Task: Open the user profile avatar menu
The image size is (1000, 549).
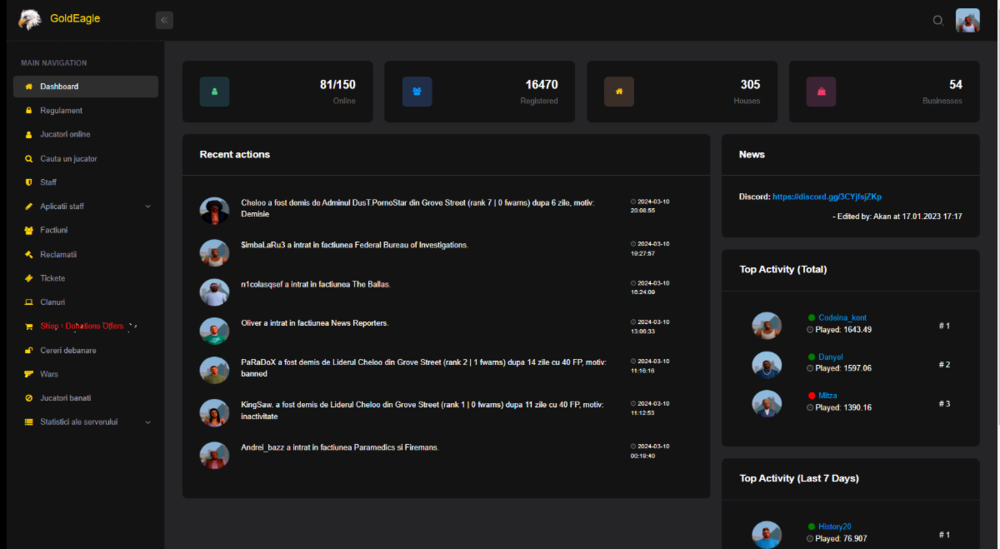Action: click(967, 20)
